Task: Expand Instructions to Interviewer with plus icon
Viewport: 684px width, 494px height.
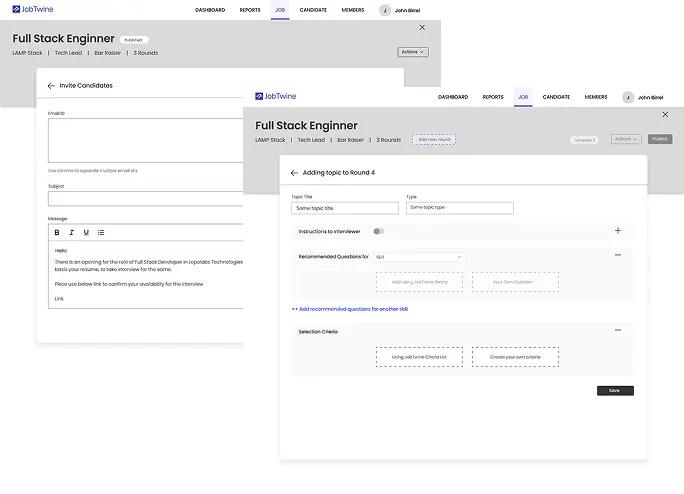Action: (617, 231)
